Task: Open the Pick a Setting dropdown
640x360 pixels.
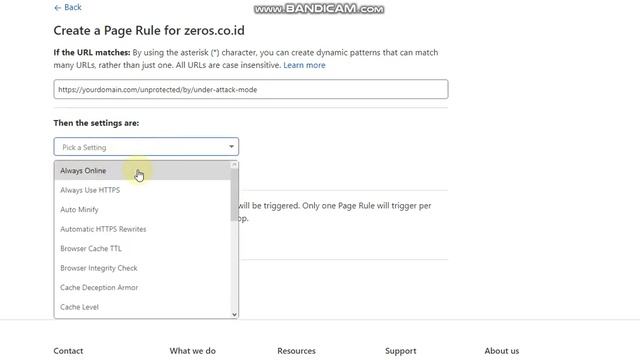Action: (x=146, y=147)
